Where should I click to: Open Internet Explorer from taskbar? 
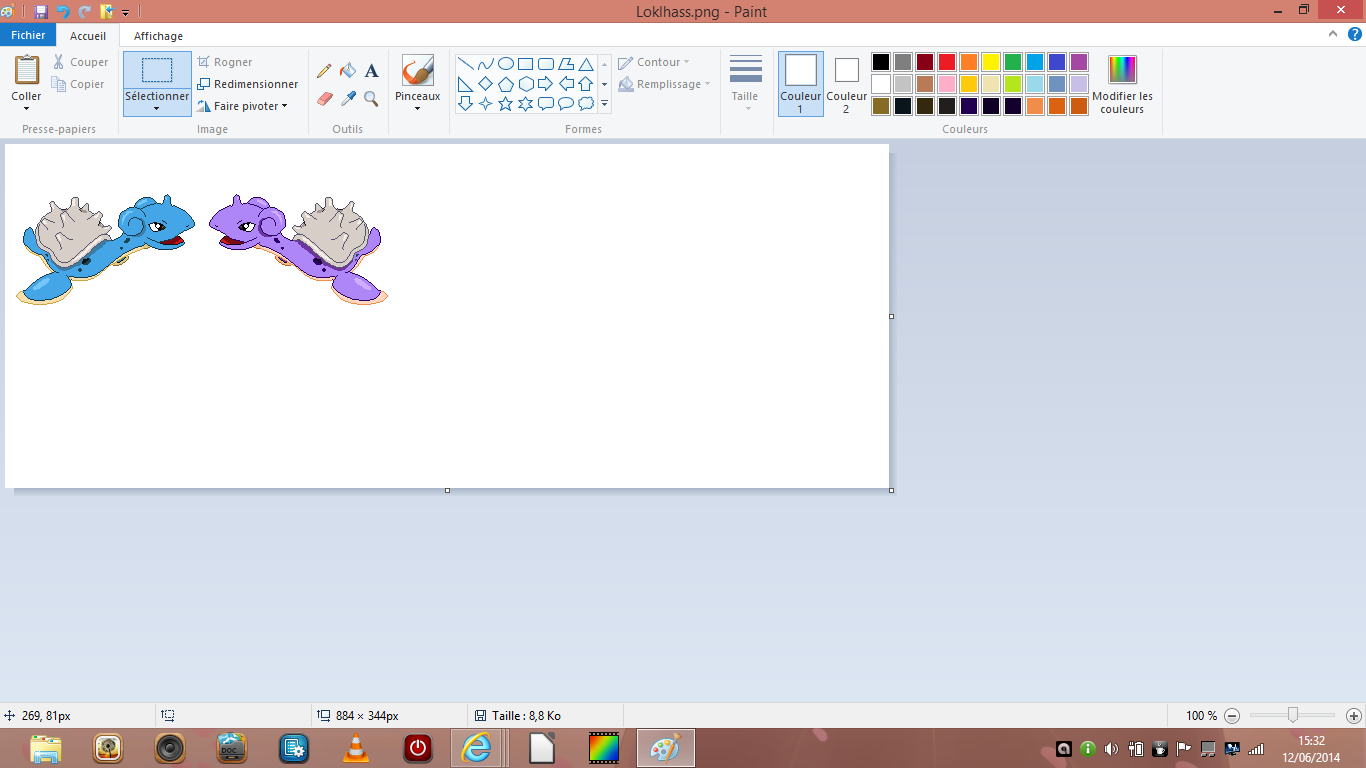coord(477,748)
